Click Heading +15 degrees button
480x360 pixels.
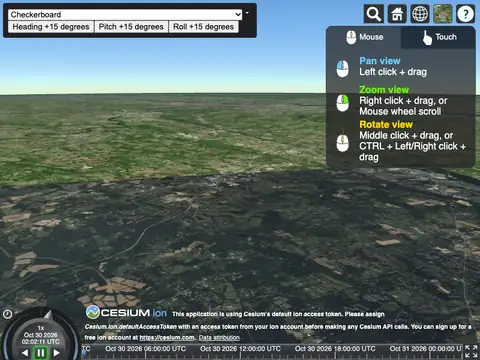[x=51, y=27]
